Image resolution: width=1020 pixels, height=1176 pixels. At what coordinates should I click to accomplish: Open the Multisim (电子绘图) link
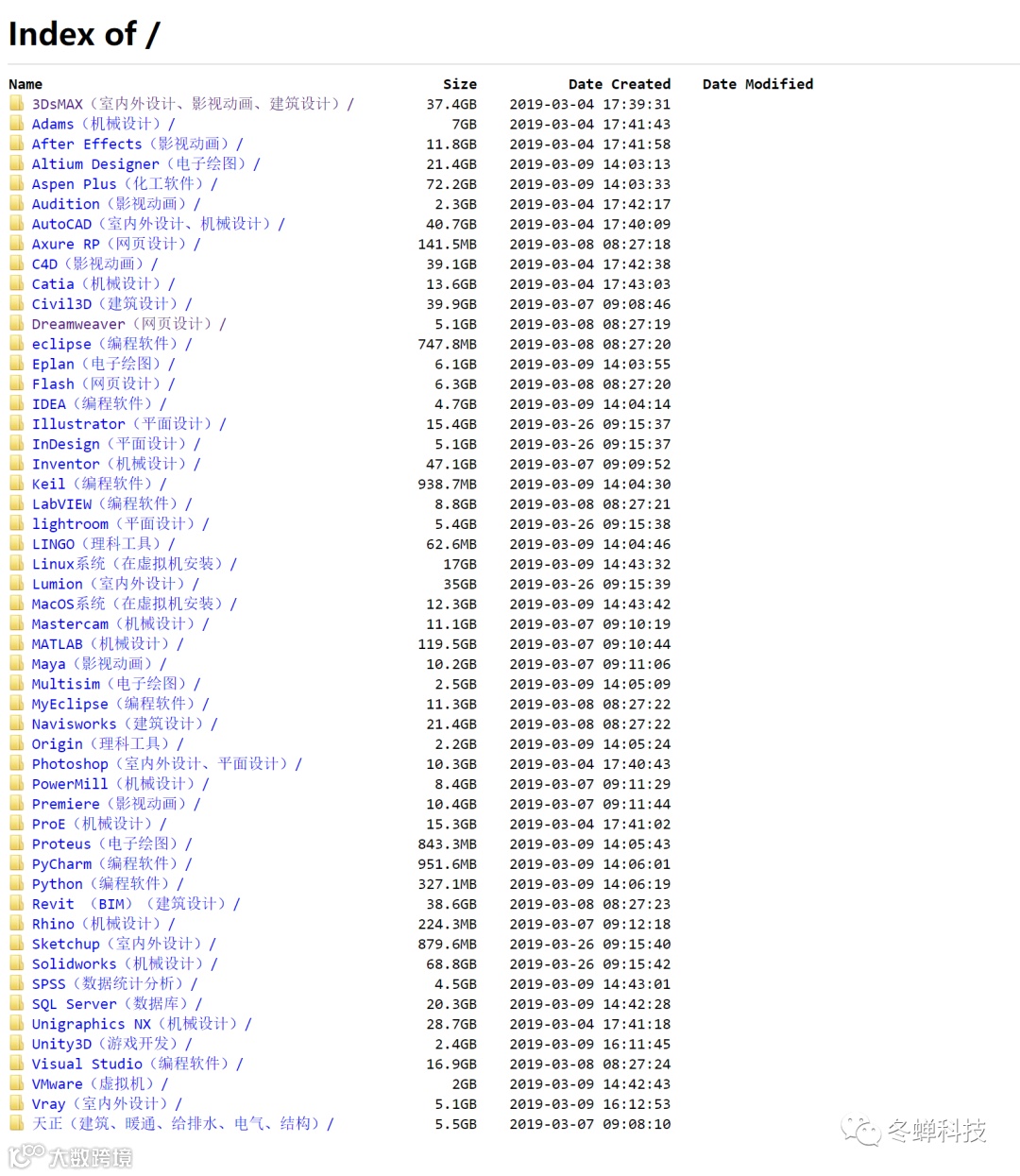point(116,684)
